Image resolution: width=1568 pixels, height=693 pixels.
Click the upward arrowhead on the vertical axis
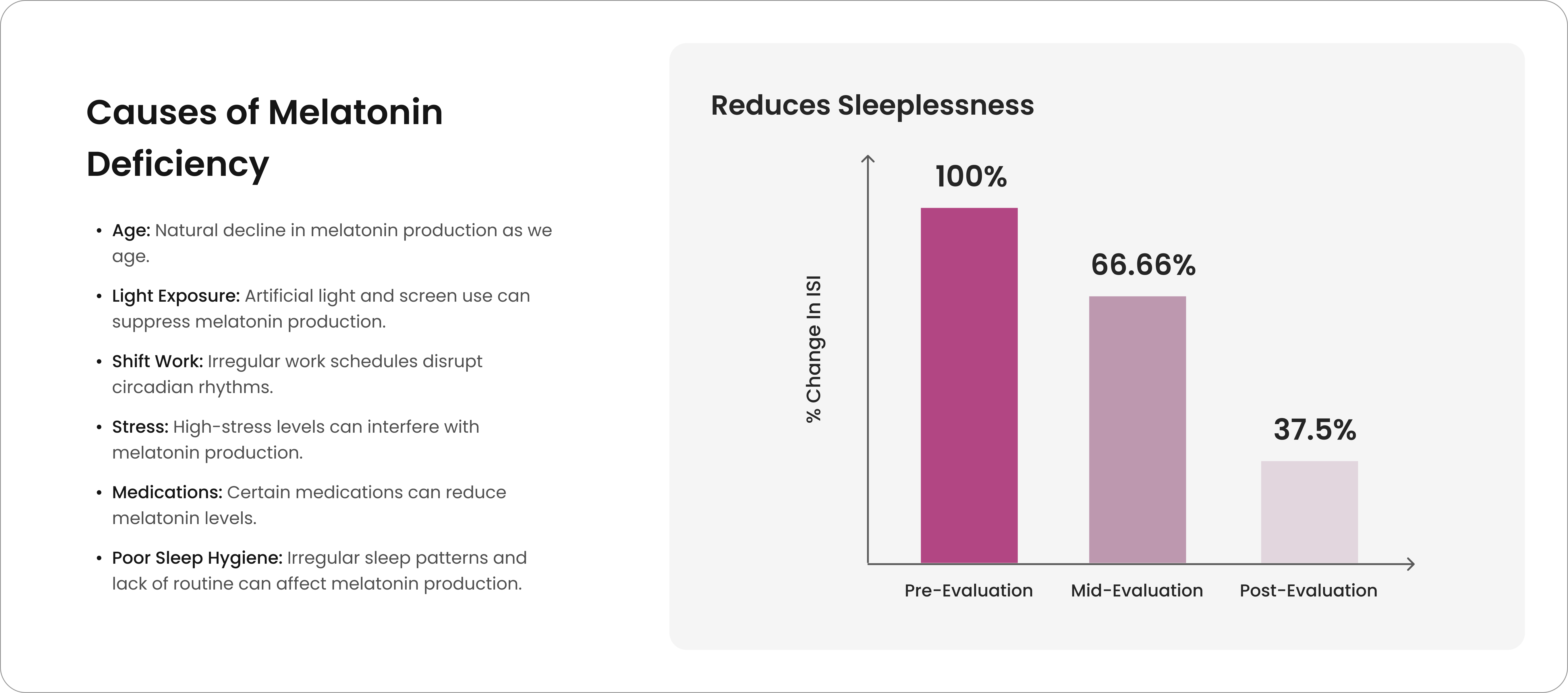tap(868, 159)
